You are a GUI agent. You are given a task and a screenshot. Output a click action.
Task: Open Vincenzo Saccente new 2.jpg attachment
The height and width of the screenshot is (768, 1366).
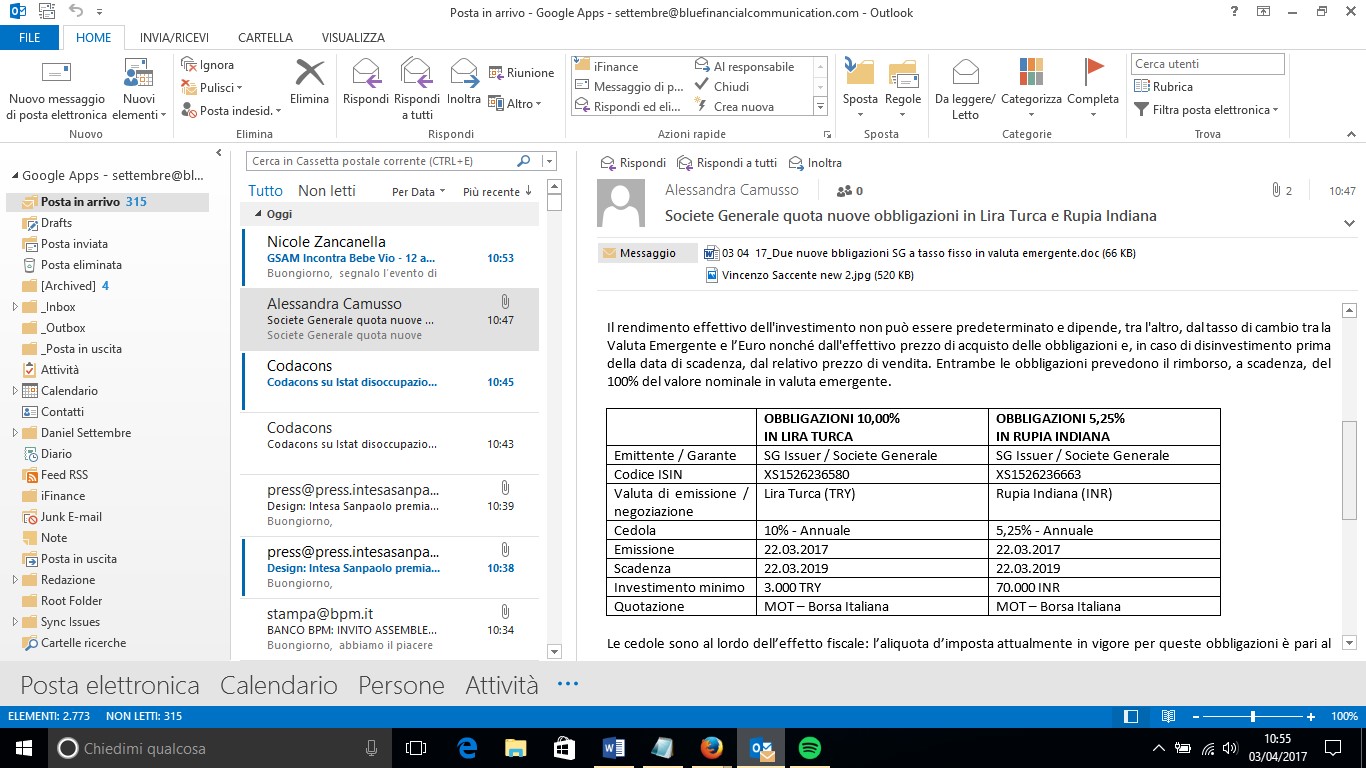[x=809, y=275]
